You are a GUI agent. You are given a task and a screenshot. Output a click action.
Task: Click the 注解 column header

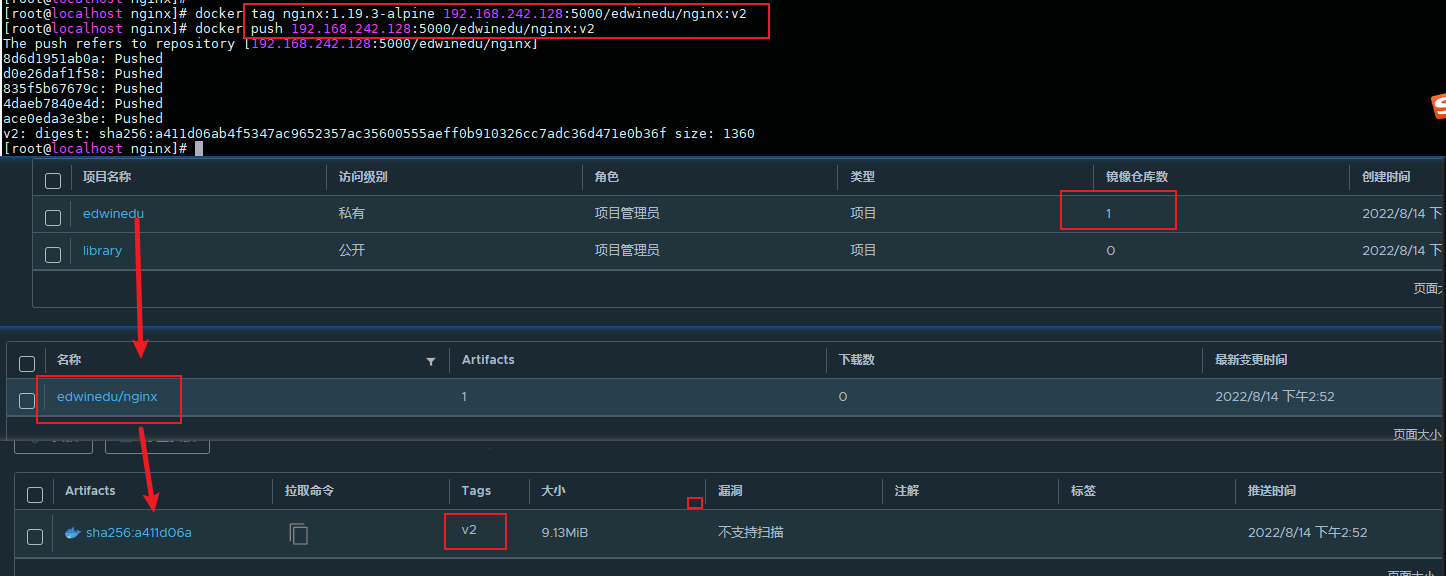click(907, 491)
